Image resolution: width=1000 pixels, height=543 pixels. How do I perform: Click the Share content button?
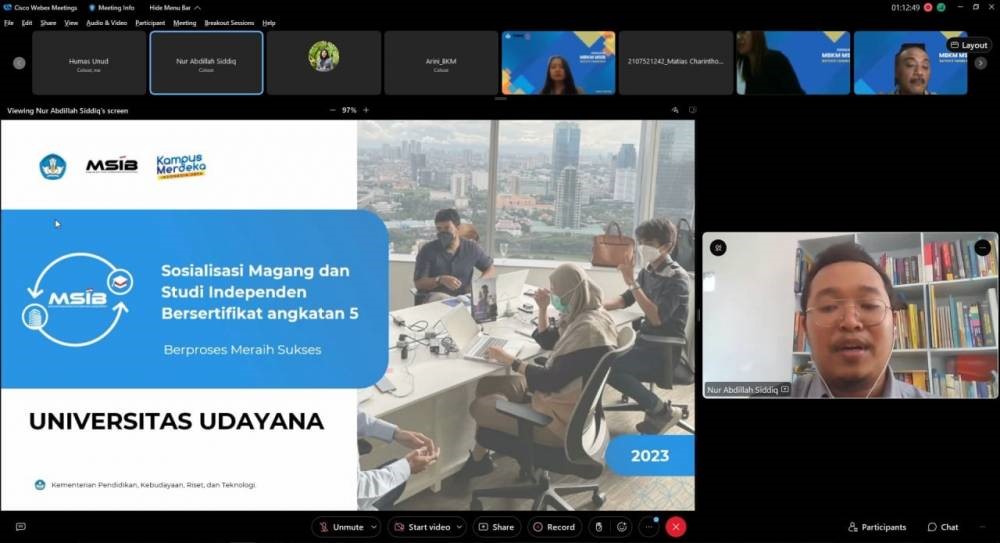(x=496, y=527)
